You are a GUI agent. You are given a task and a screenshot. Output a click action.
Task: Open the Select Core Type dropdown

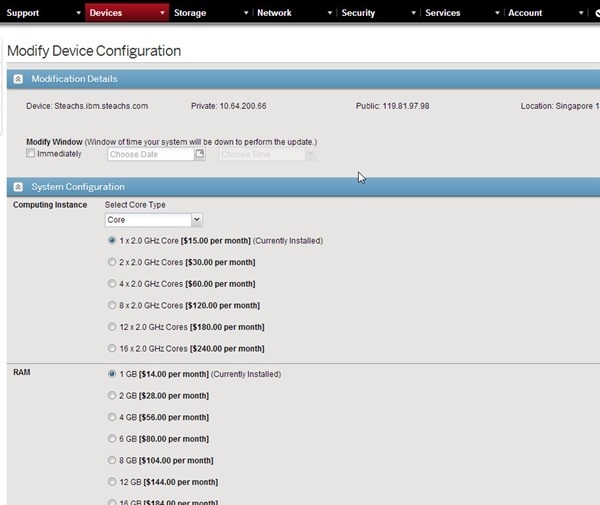point(154,220)
